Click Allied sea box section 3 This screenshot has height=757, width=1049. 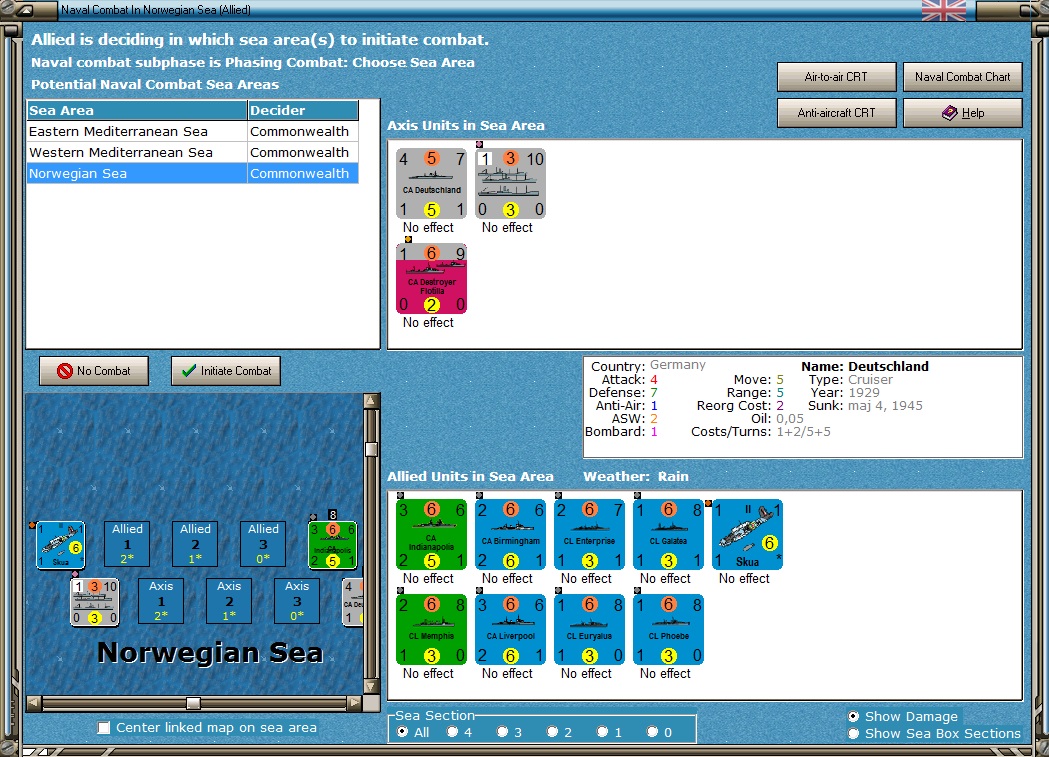pos(264,544)
